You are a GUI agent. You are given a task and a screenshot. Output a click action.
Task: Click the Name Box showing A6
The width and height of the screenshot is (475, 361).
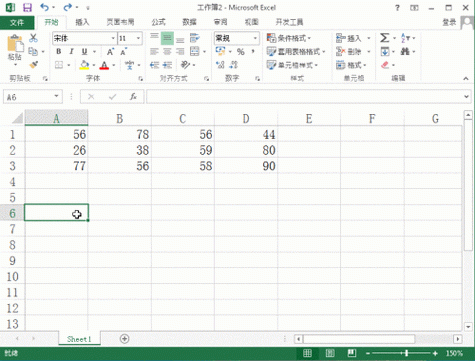(x=32, y=97)
